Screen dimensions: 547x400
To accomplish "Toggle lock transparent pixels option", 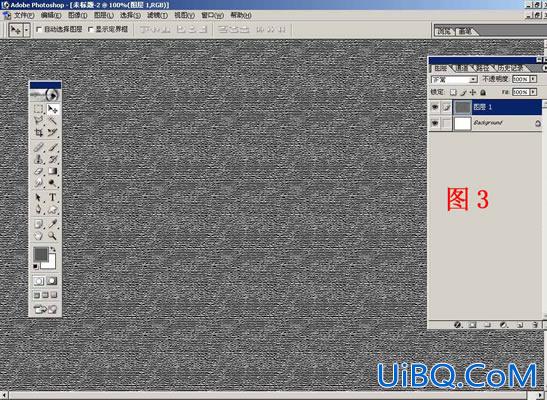I will coord(453,92).
